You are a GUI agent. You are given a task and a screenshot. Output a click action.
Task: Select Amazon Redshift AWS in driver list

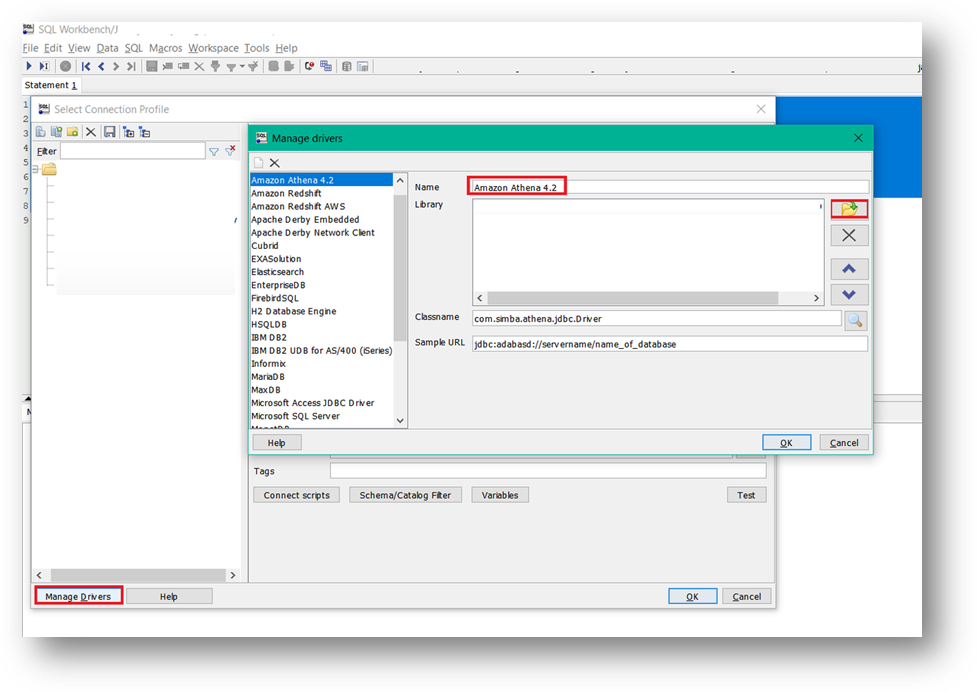(322, 206)
